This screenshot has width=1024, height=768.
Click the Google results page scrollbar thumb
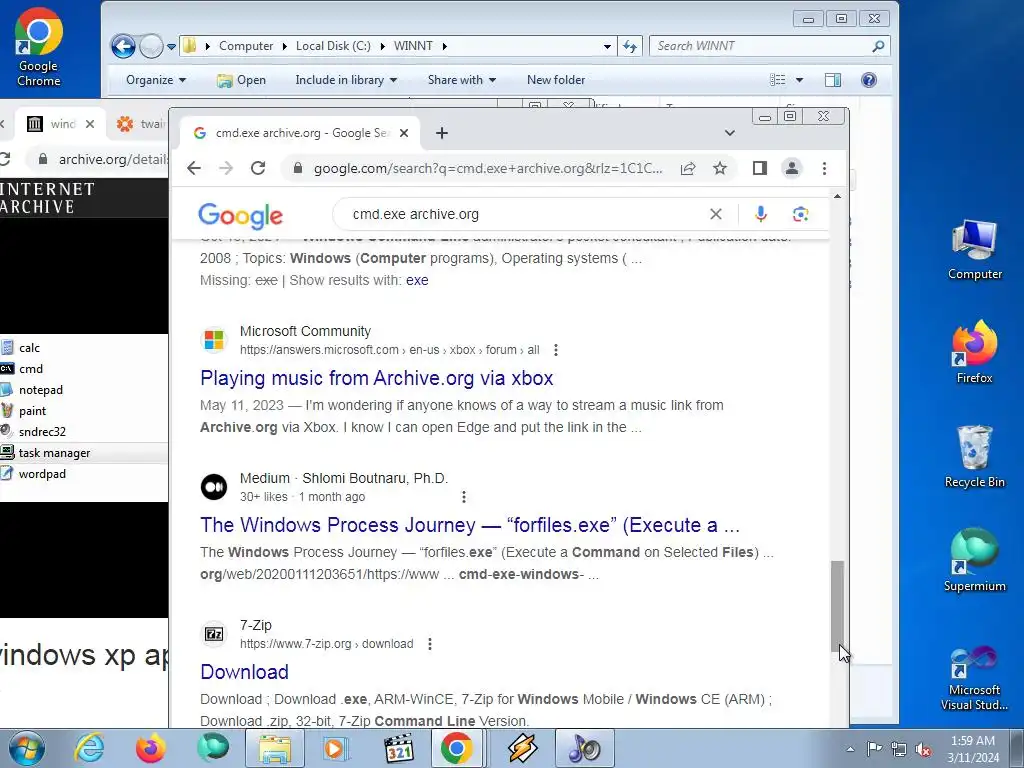tap(837, 605)
